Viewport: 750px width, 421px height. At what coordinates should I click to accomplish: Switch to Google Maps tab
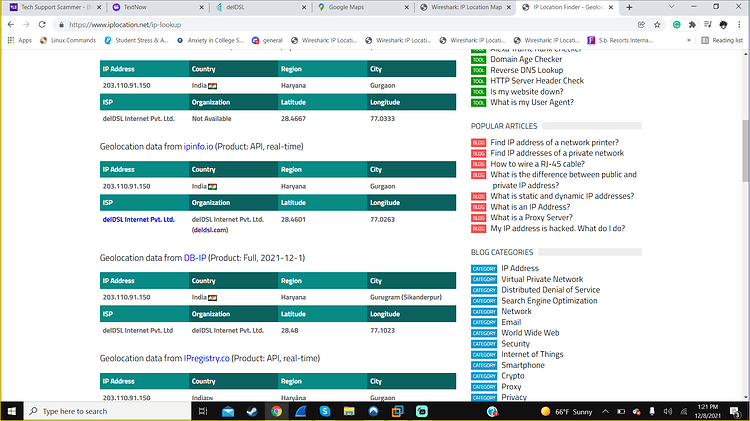[364, 7]
